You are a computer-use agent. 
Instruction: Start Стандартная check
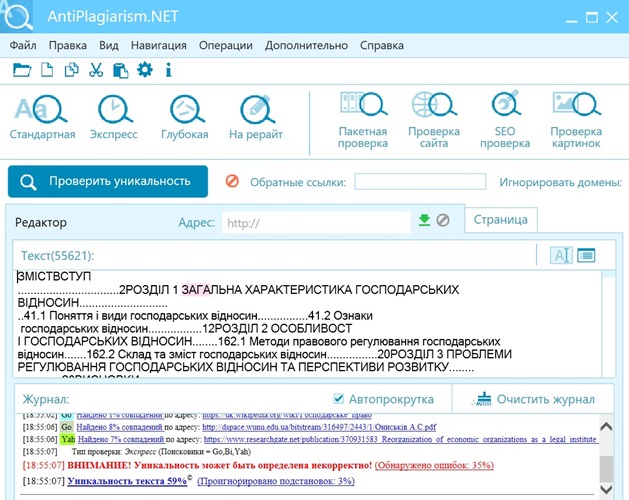(x=43, y=116)
